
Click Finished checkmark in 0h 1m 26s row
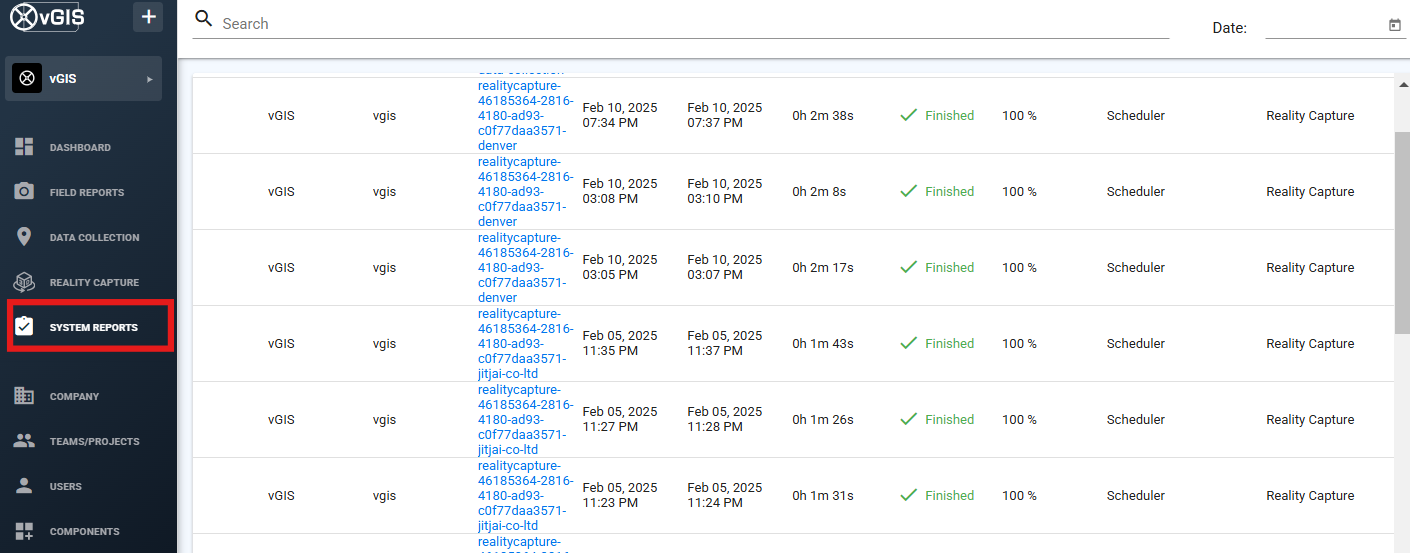pos(908,419)
